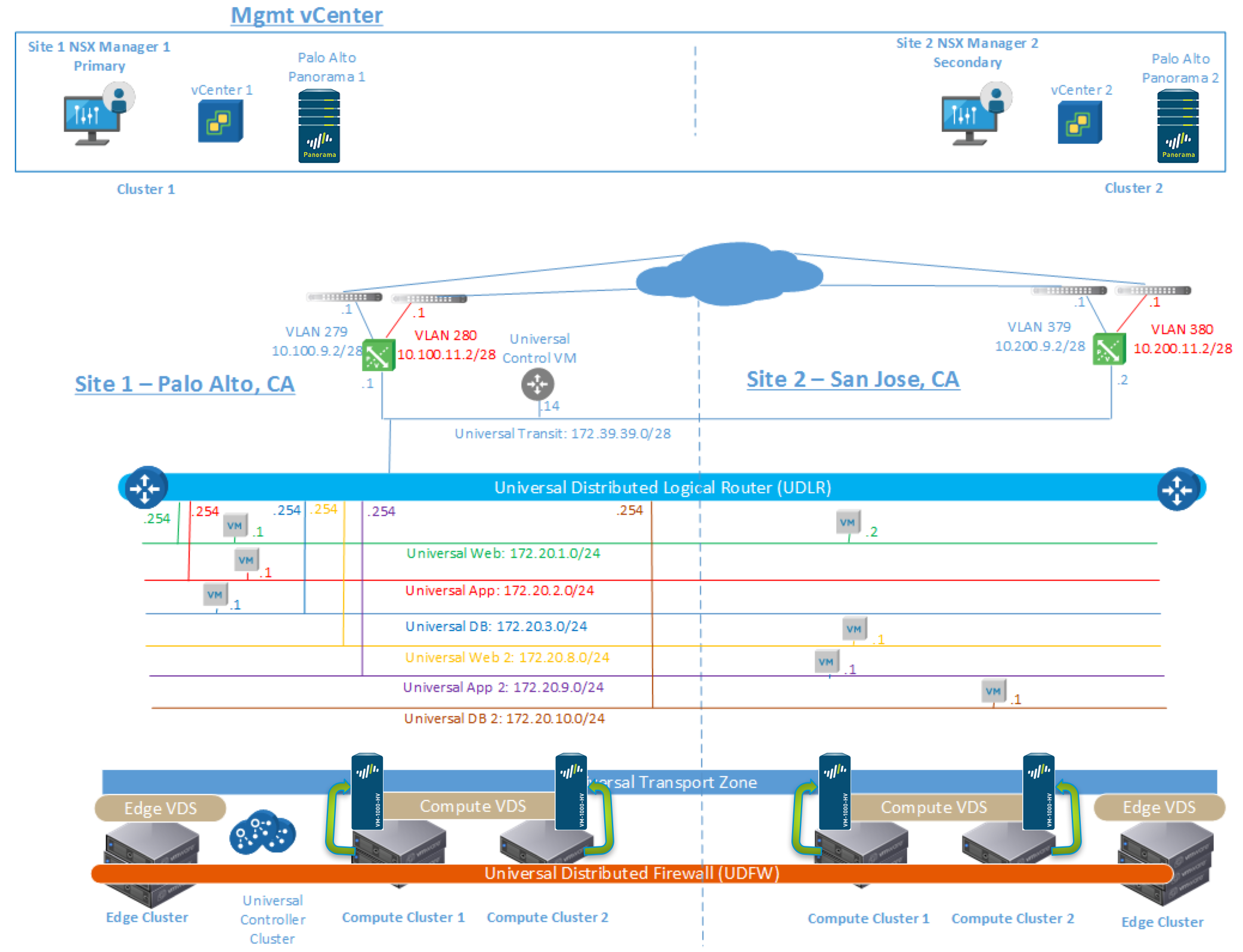This screenshot has width=1243, height=952.
Task: Click the Site 1 – Palo Alto, CA label
Action: click(185, 384)
